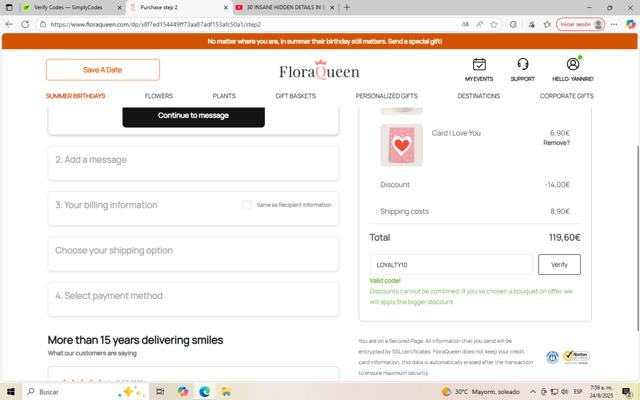Click the Card I Love You thumbnail
Image resolution: width=640 pixels, height=400 pixels.
402,145
